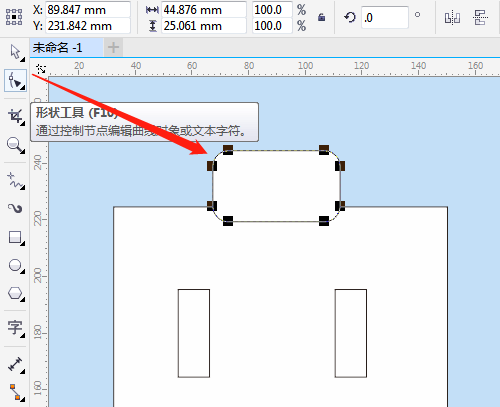Edit the horizontal scale percent field
Screen dimensions: 500x407
tap(272, 10)
